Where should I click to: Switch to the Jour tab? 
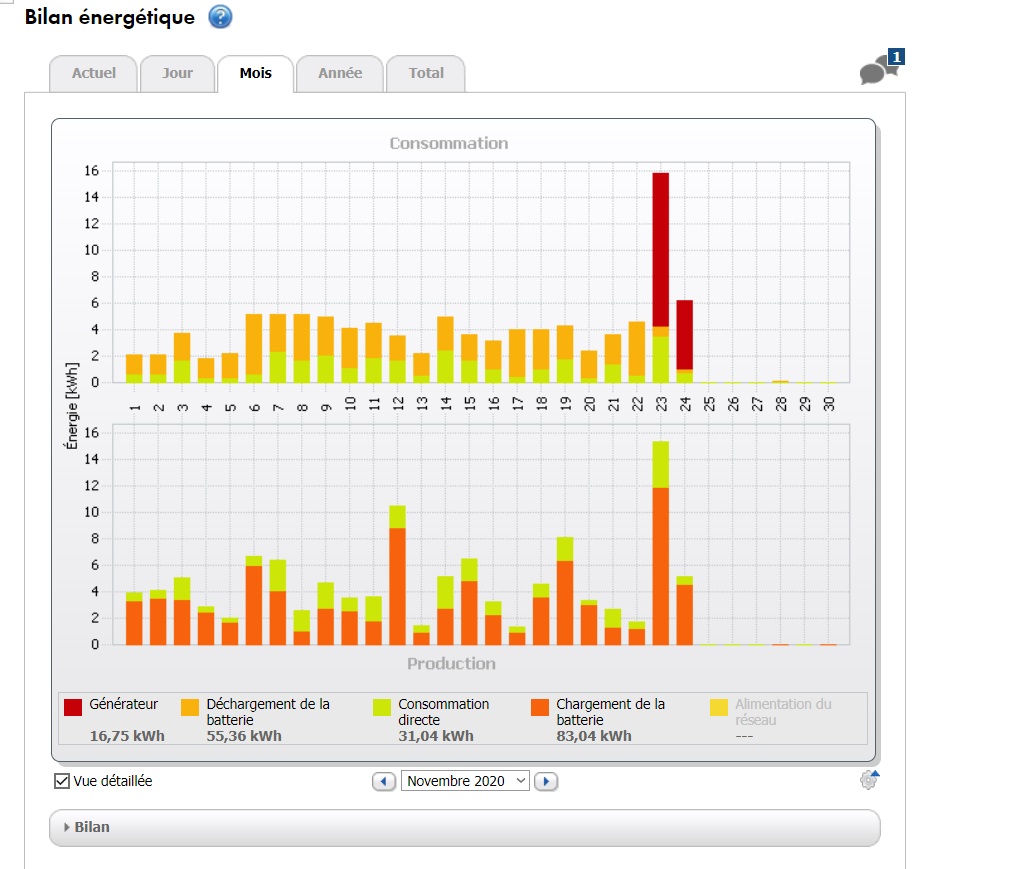coord(177,73)
